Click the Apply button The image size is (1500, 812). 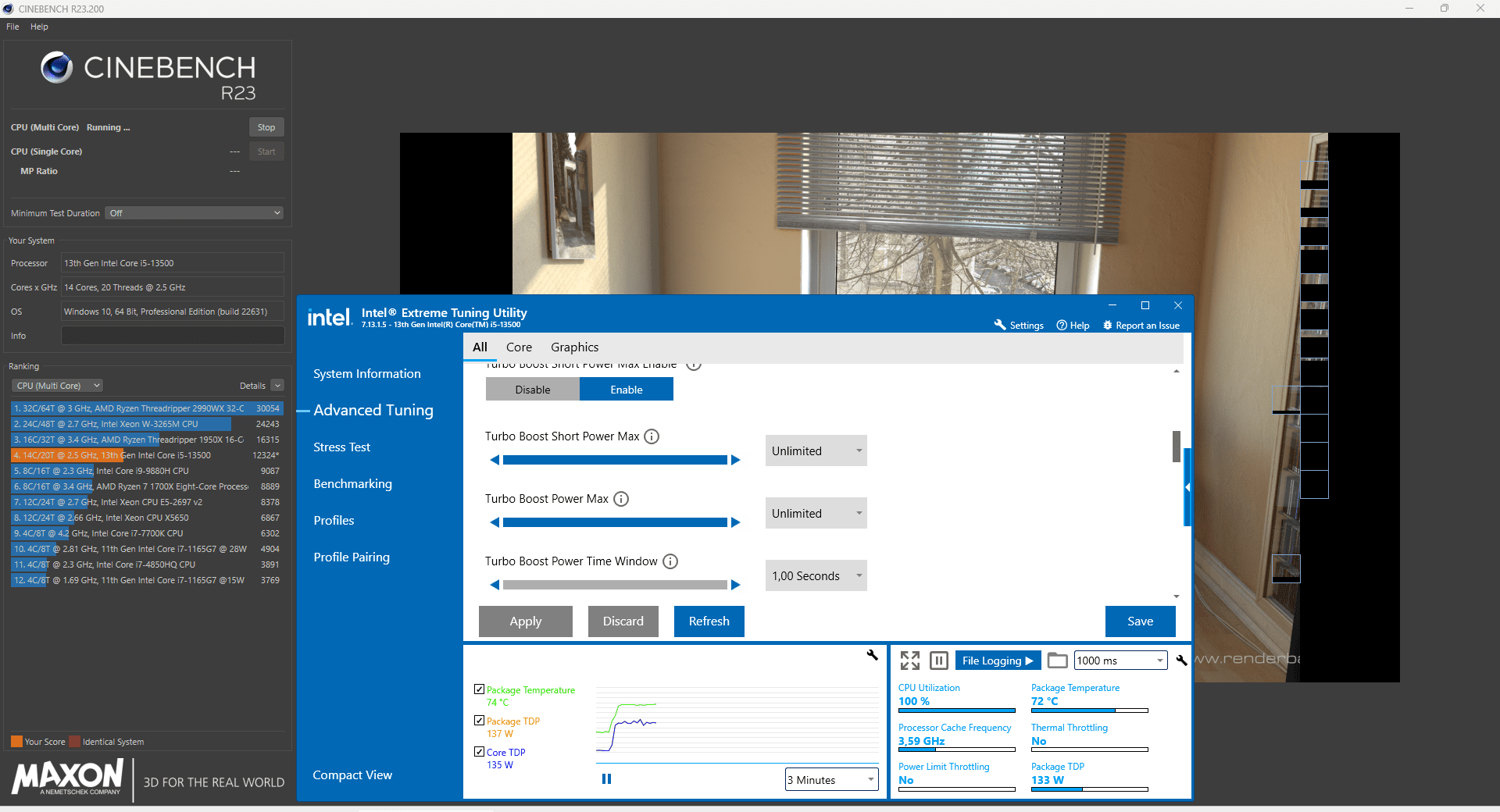coord(526,621)
